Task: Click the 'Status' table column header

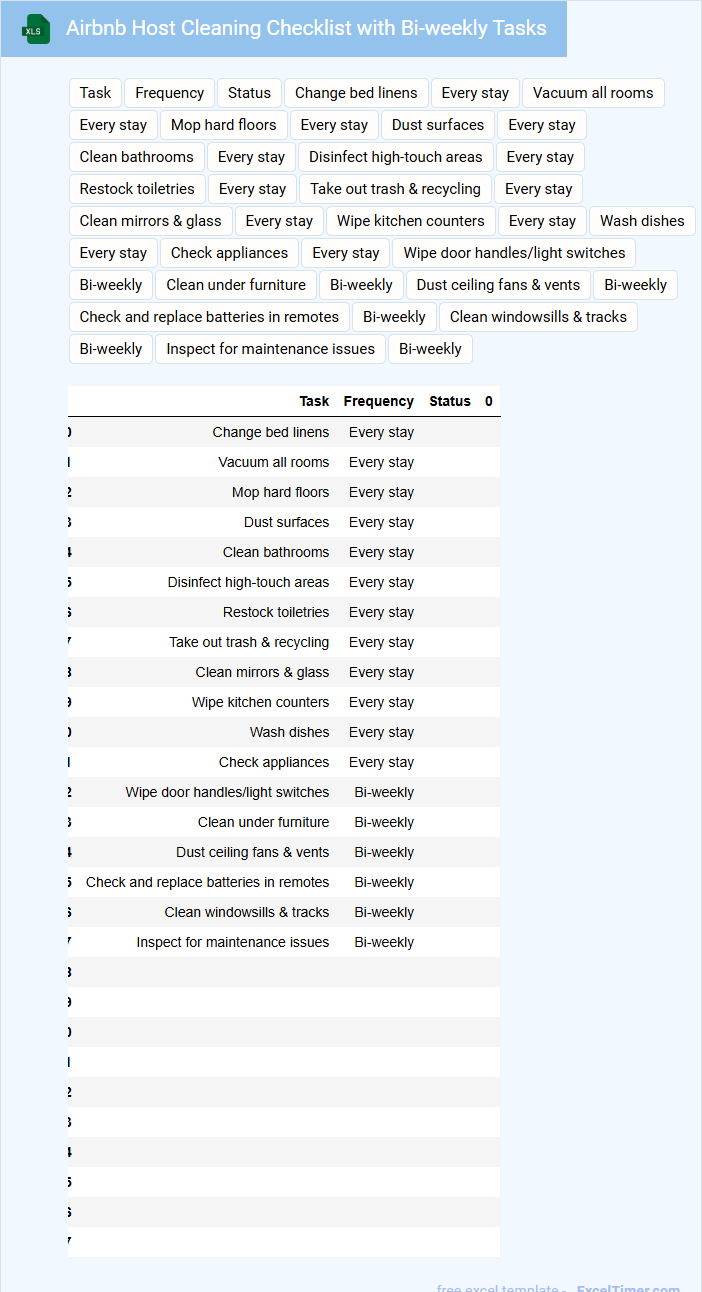Action: 450,401
